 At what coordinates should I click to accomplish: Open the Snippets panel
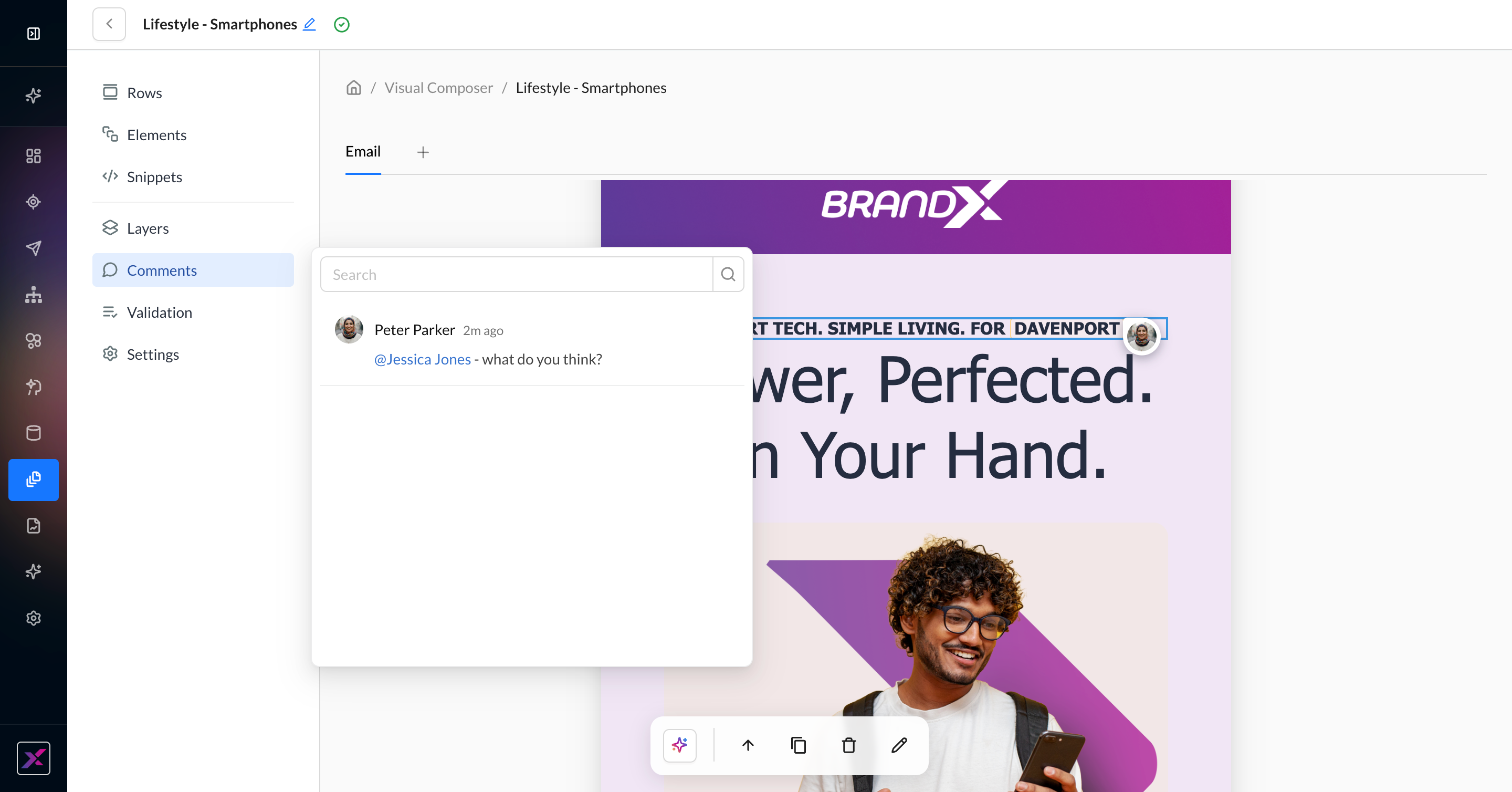(x=193, y=176)
